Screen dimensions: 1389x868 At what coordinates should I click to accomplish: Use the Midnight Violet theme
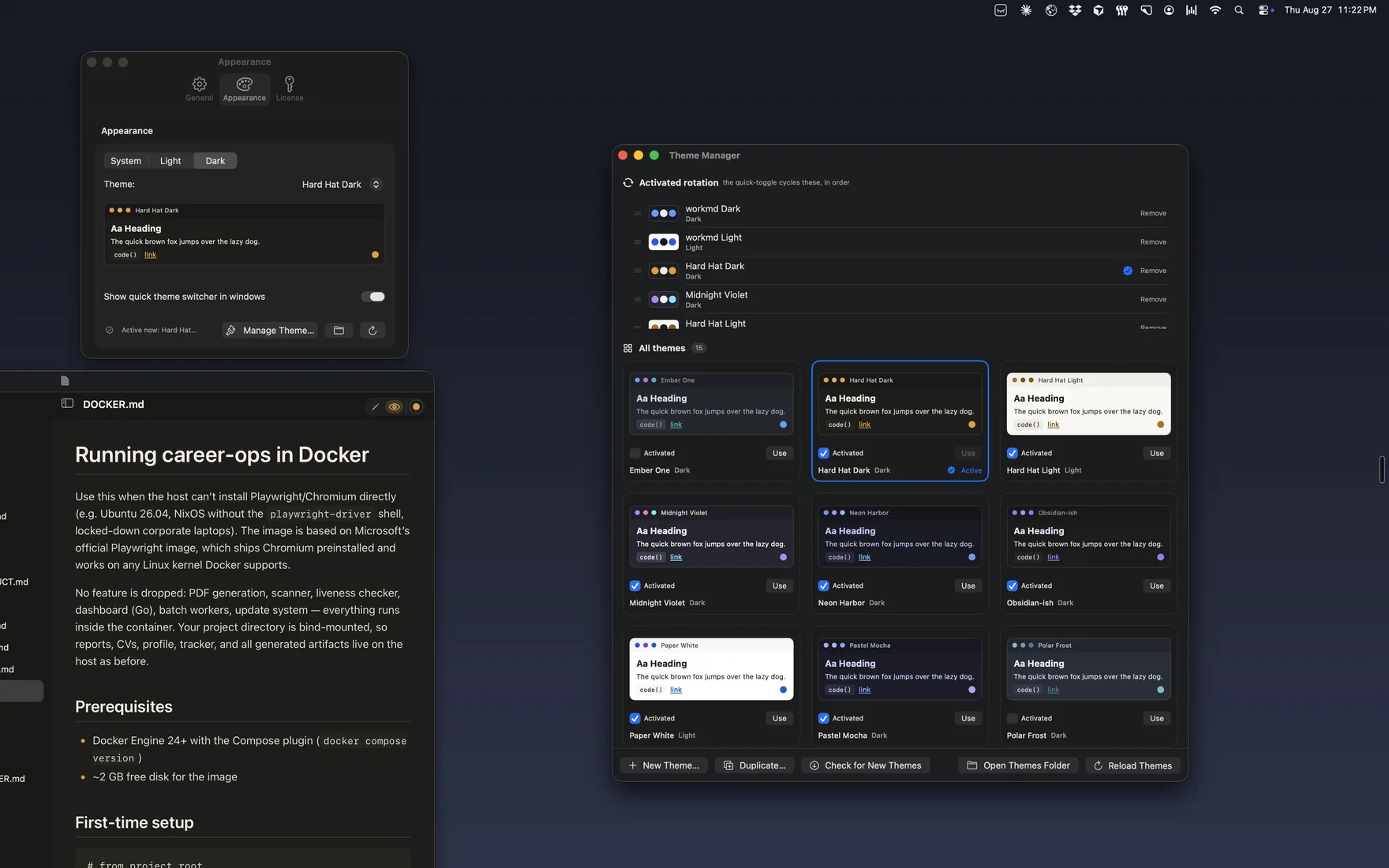(780, 586)
